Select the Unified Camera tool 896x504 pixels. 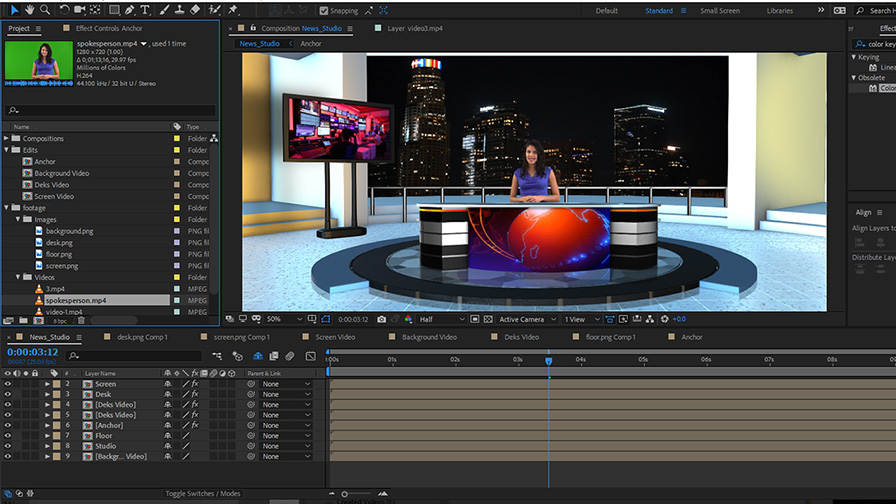pos(79,10)
